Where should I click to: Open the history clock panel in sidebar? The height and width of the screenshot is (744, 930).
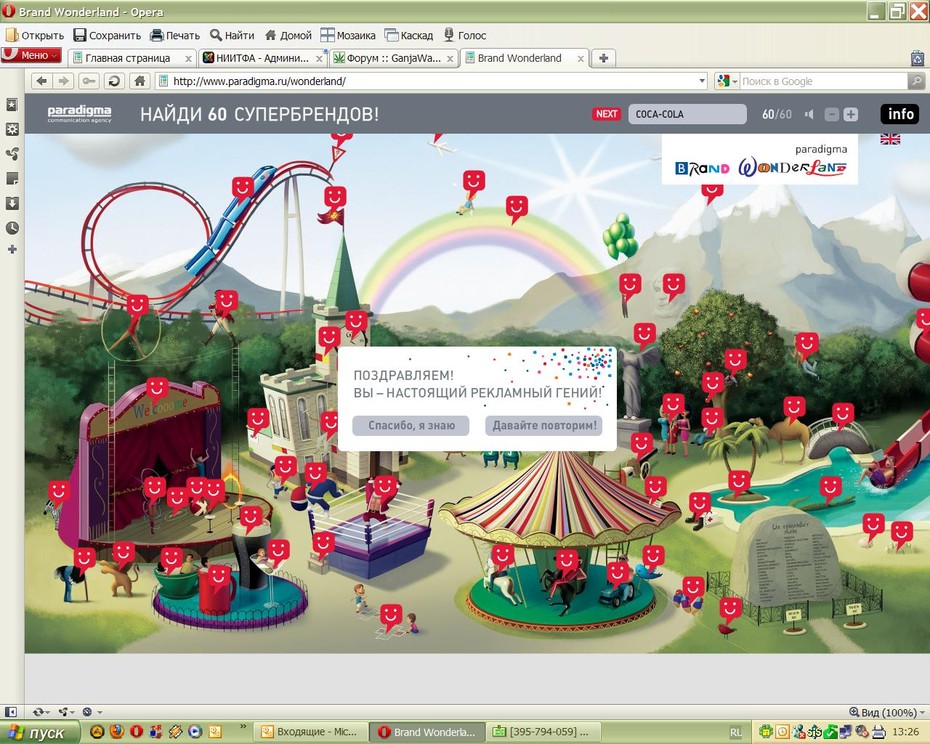click(x=12, y=228)
